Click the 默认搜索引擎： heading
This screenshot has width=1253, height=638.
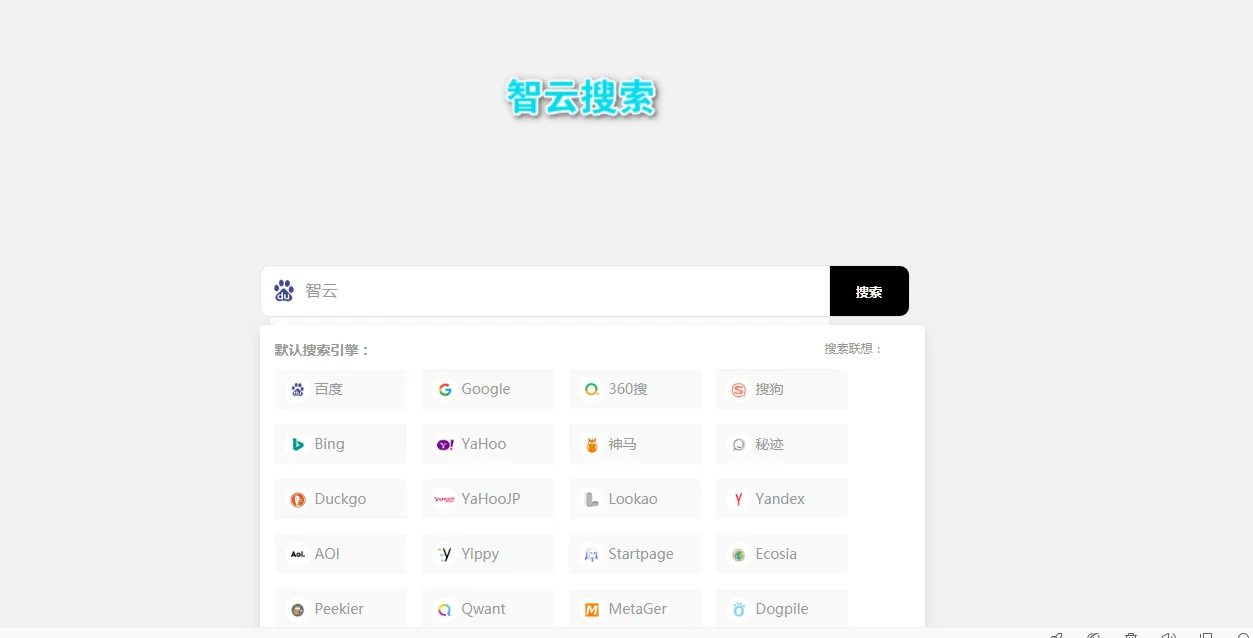coord(323,350)
